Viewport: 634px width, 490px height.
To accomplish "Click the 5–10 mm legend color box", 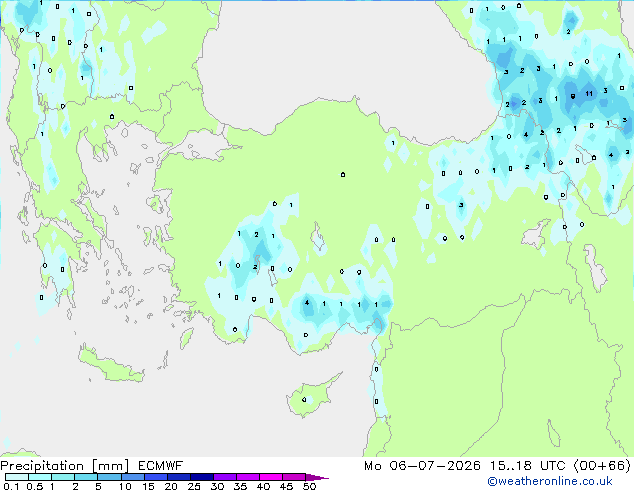I will pyautogui.click(x=109, y=477).
